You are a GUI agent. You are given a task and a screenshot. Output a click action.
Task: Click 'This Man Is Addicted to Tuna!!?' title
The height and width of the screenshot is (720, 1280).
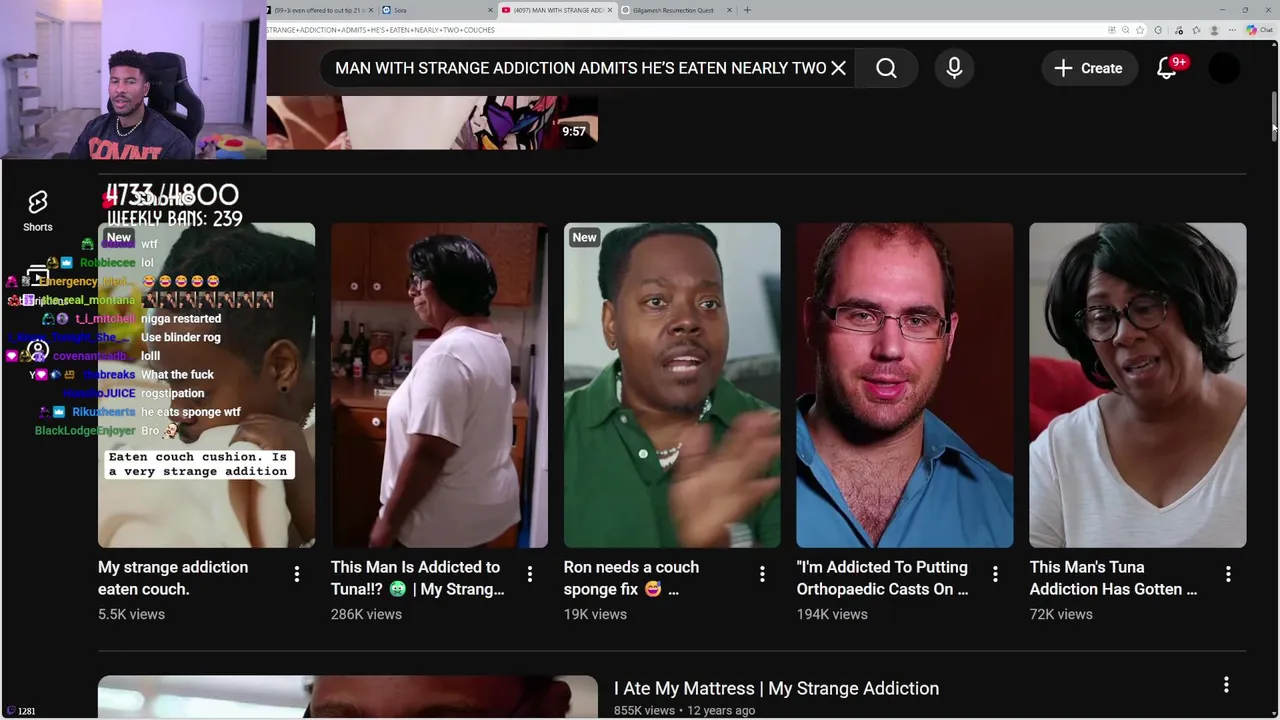(417, 578)
